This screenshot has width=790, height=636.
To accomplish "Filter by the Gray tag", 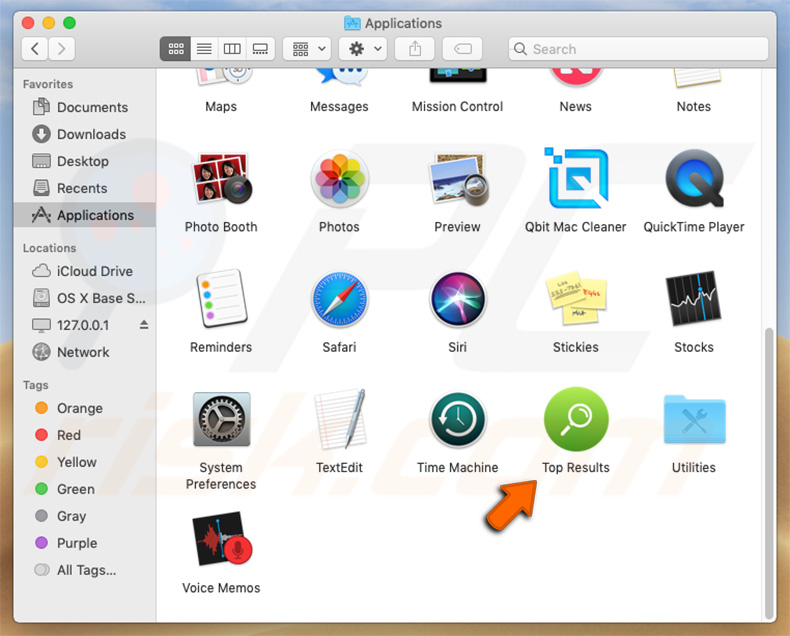I will click(x=85, y=516).
